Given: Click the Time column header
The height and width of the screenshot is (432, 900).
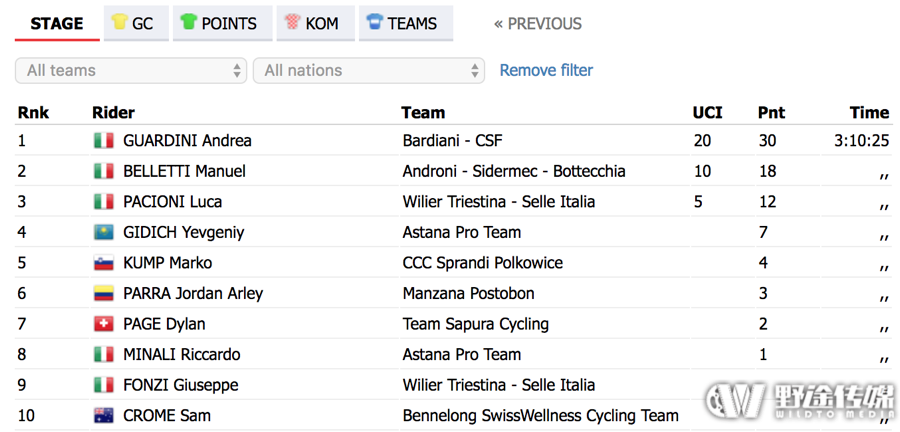Looking at the screenshot, I should 870,112.
